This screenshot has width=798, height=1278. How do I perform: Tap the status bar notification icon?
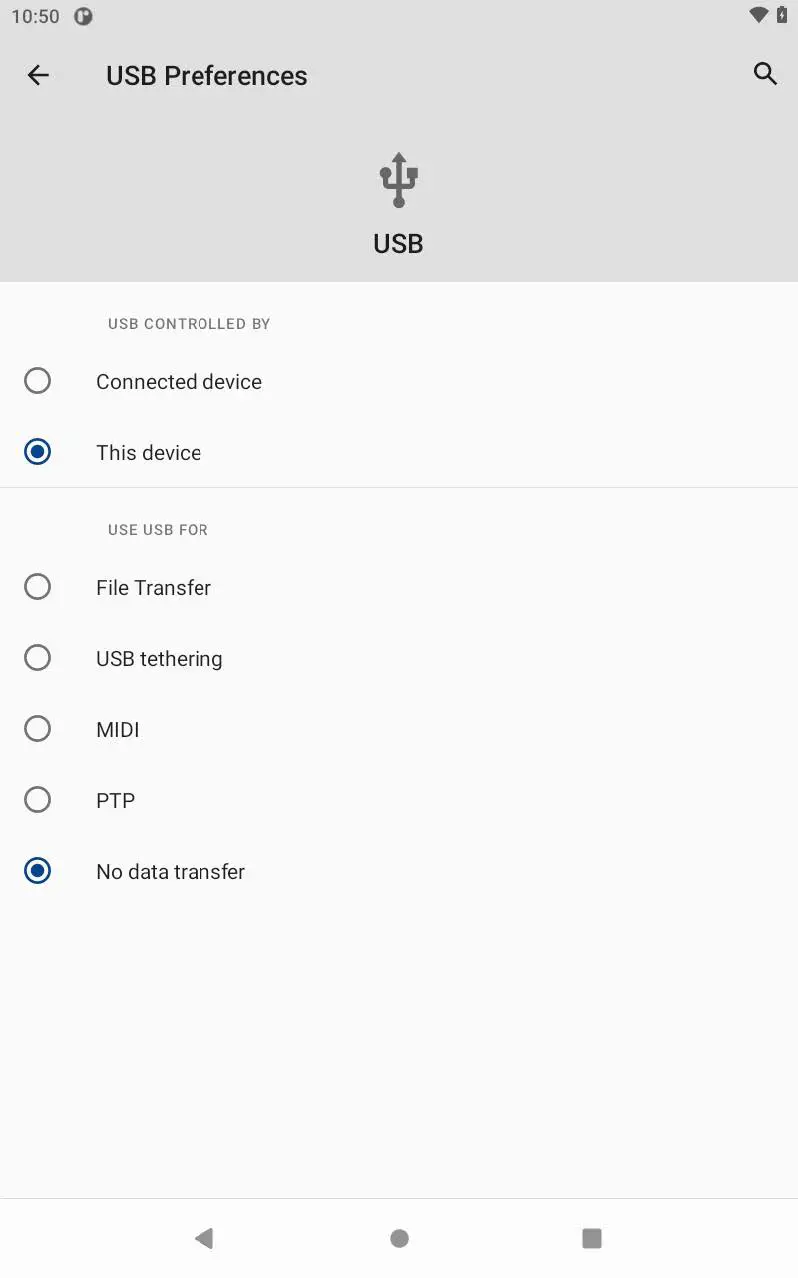click(x=84, y=16)
